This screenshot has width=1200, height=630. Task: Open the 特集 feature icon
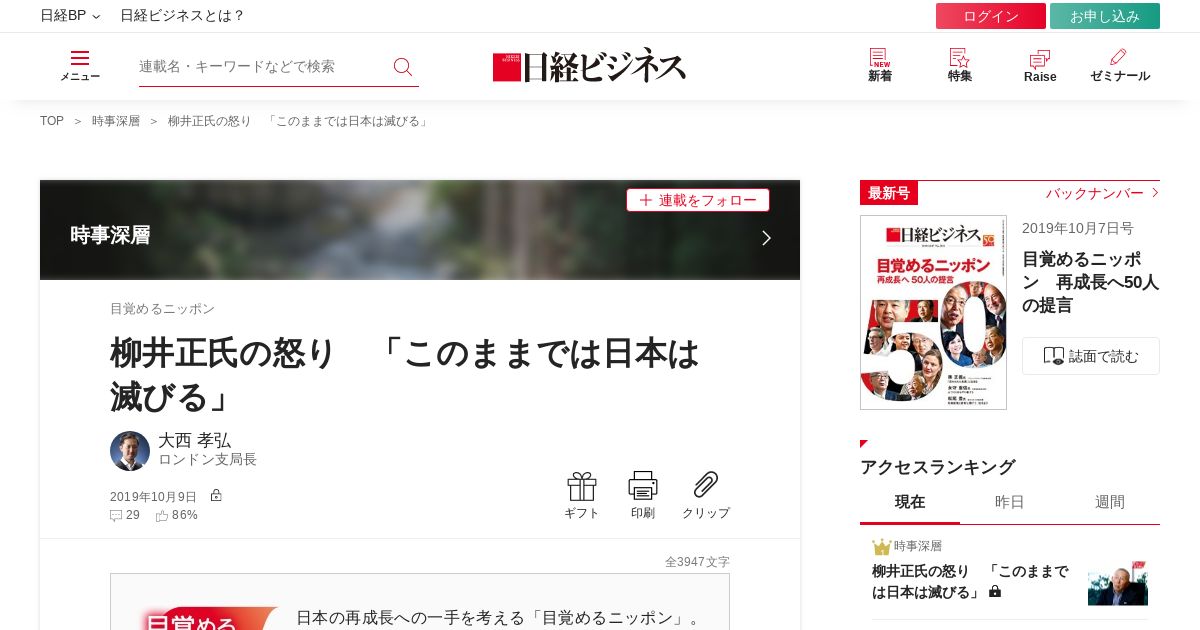(959, 57)
